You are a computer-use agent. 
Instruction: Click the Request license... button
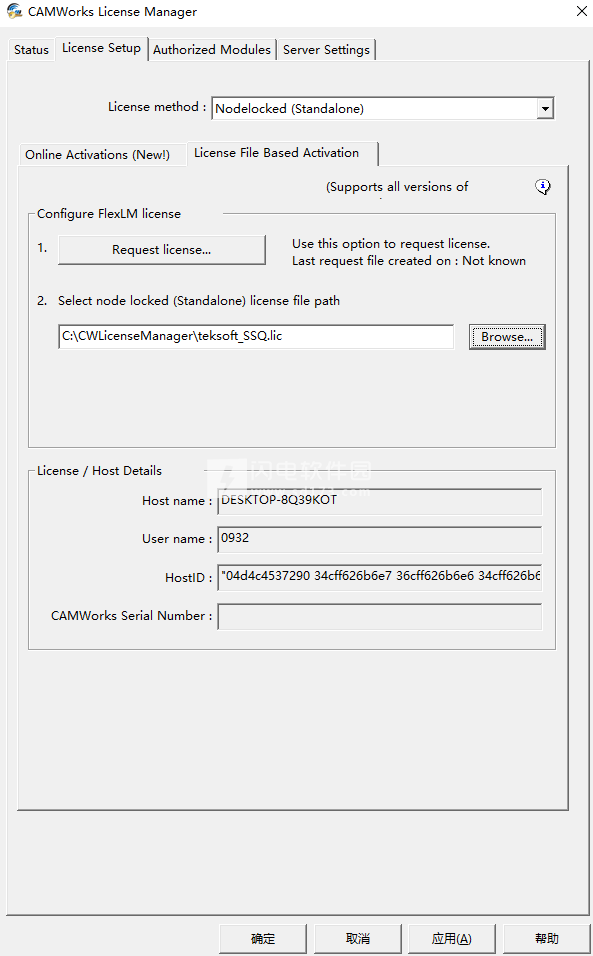(x=162, y=250)
